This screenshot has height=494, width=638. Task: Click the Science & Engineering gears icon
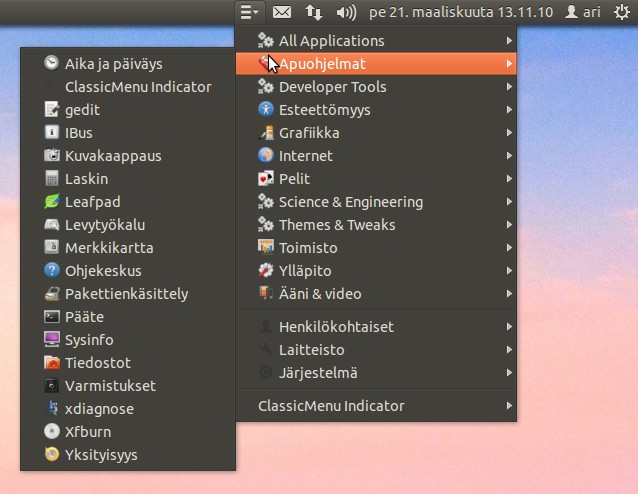tap(266, 201)
